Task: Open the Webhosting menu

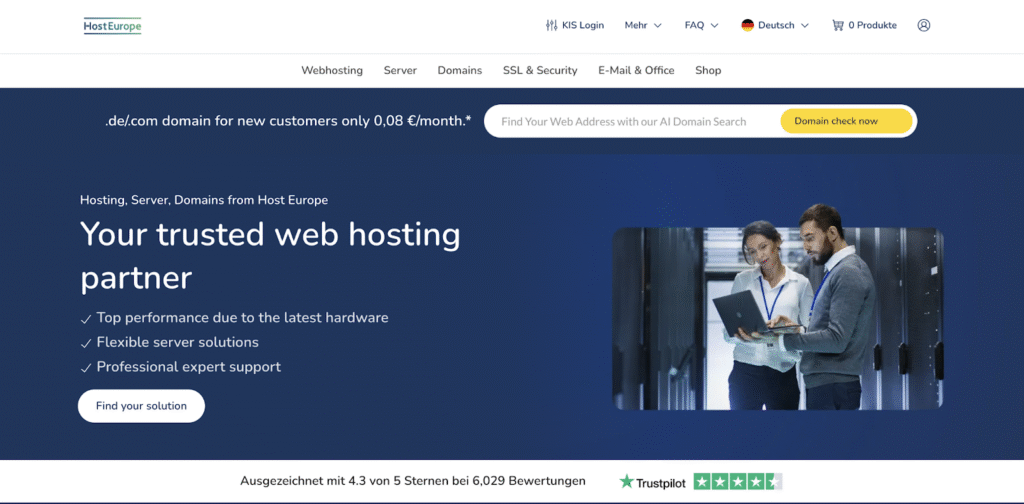Action: point(332,71)
